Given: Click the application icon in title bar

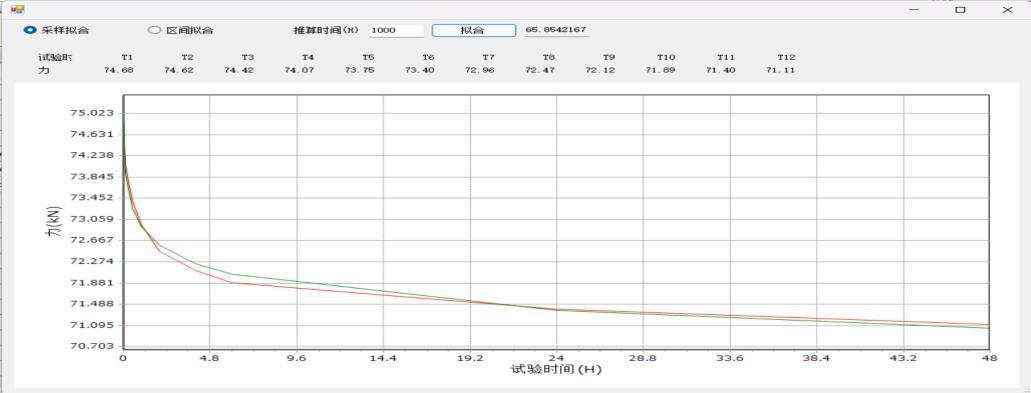Looking at the screenshot, I should click(x=18, y=9).
